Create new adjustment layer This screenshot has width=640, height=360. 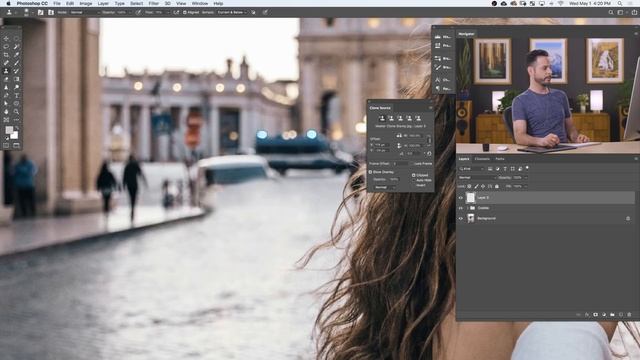coord(604,315)
